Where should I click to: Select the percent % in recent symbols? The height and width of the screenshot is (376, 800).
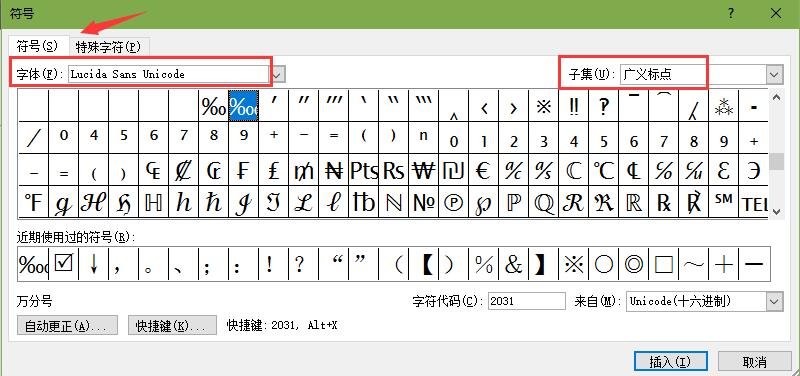coord(483,264)
